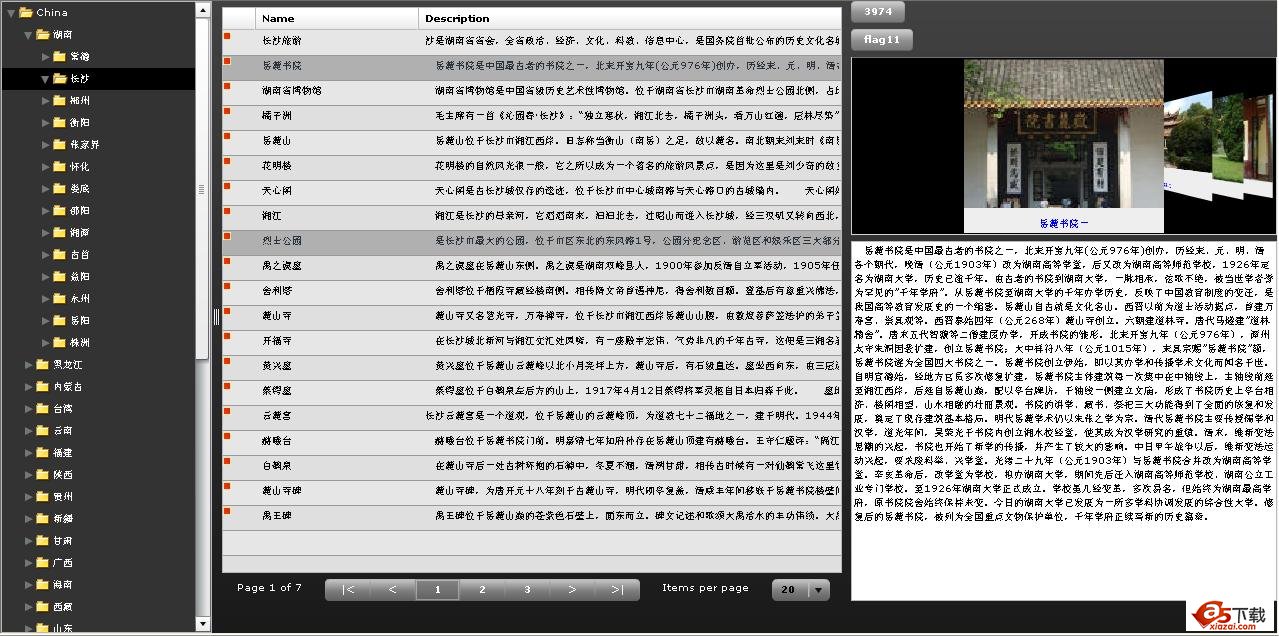The width and height of the screenshot is (1279, 636).
Task: Select the 湘江 row name
Action: tap(272, 215)
